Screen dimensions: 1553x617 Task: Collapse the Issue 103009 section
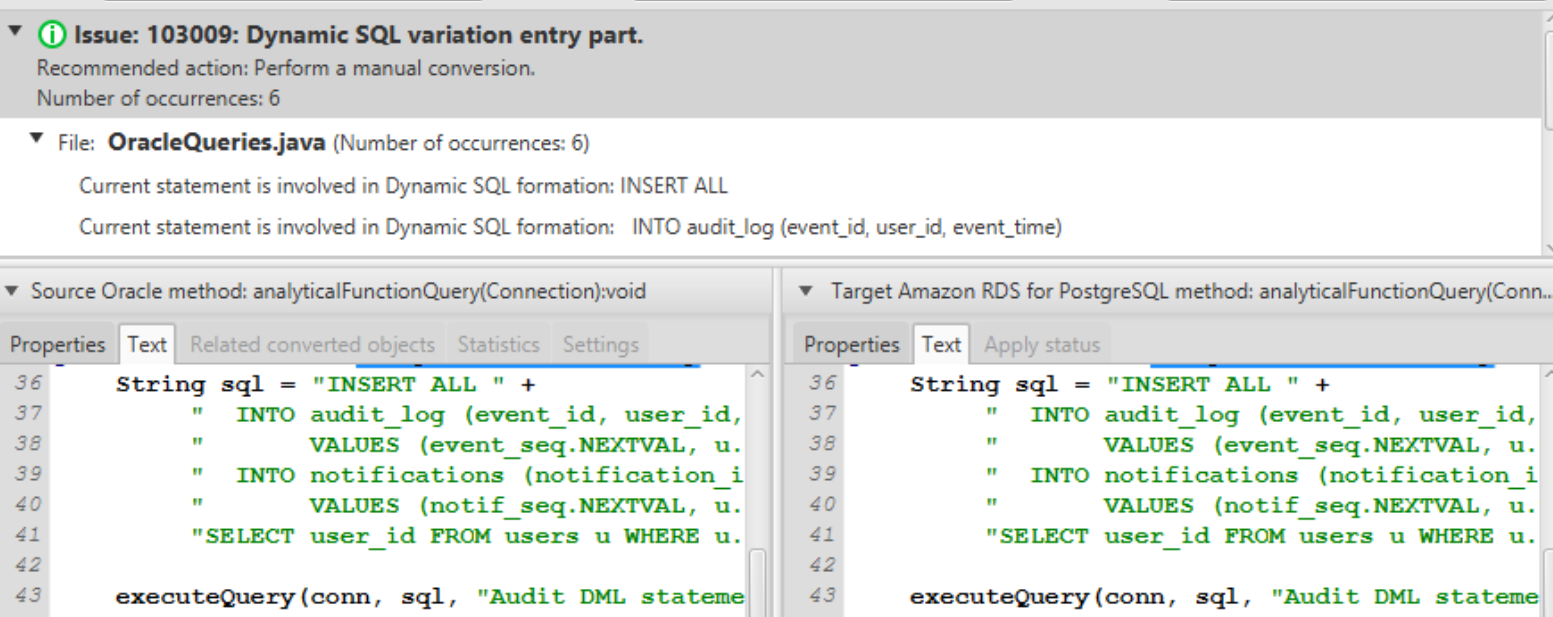click(14, 33)
